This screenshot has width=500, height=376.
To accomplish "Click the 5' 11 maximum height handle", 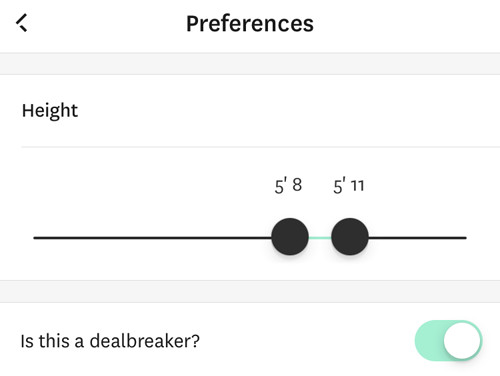I will click(x=350, y=237).
